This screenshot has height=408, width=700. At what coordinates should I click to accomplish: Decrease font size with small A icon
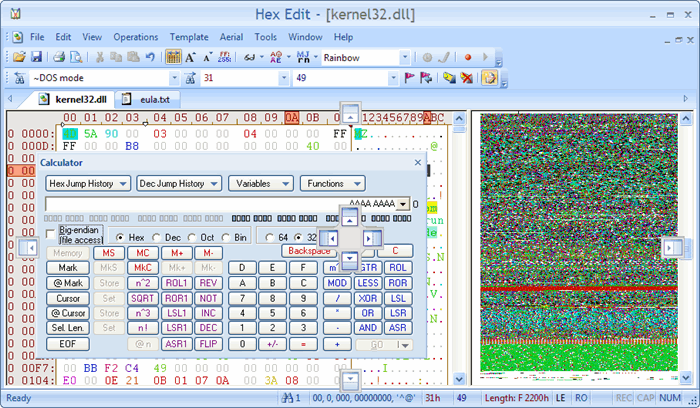click(208, 57)
